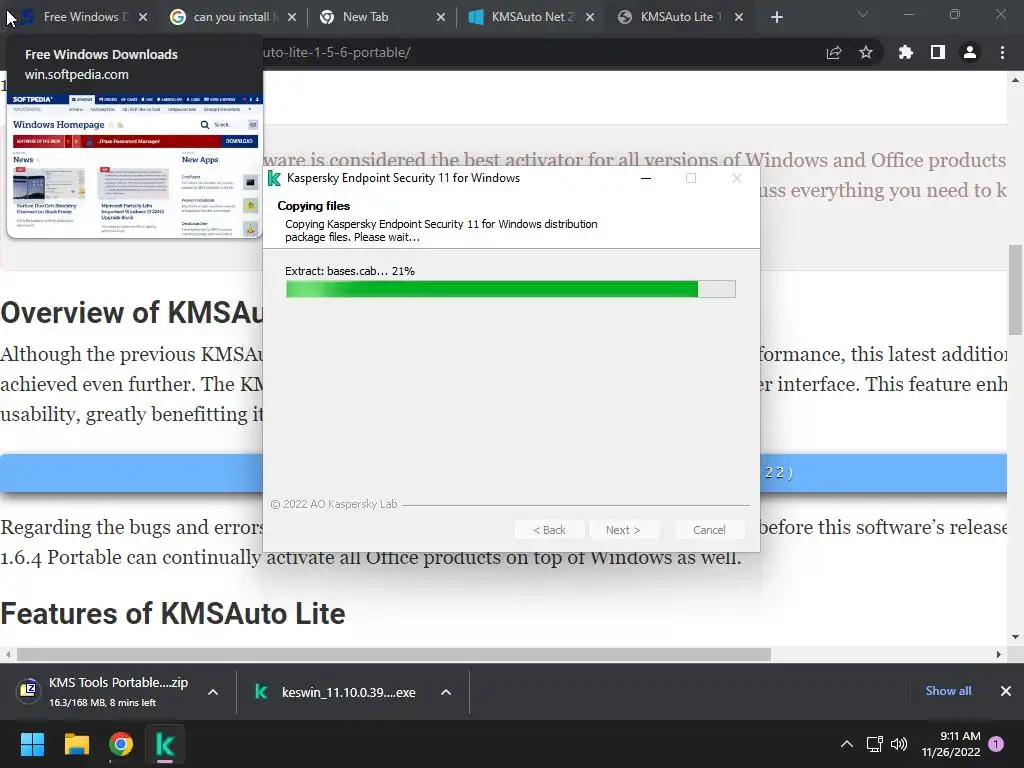Click the 'Extract: bases.cab... 21%' status text
The height and width of the screenshot is (768, 1024).
(x=350, y=271)
